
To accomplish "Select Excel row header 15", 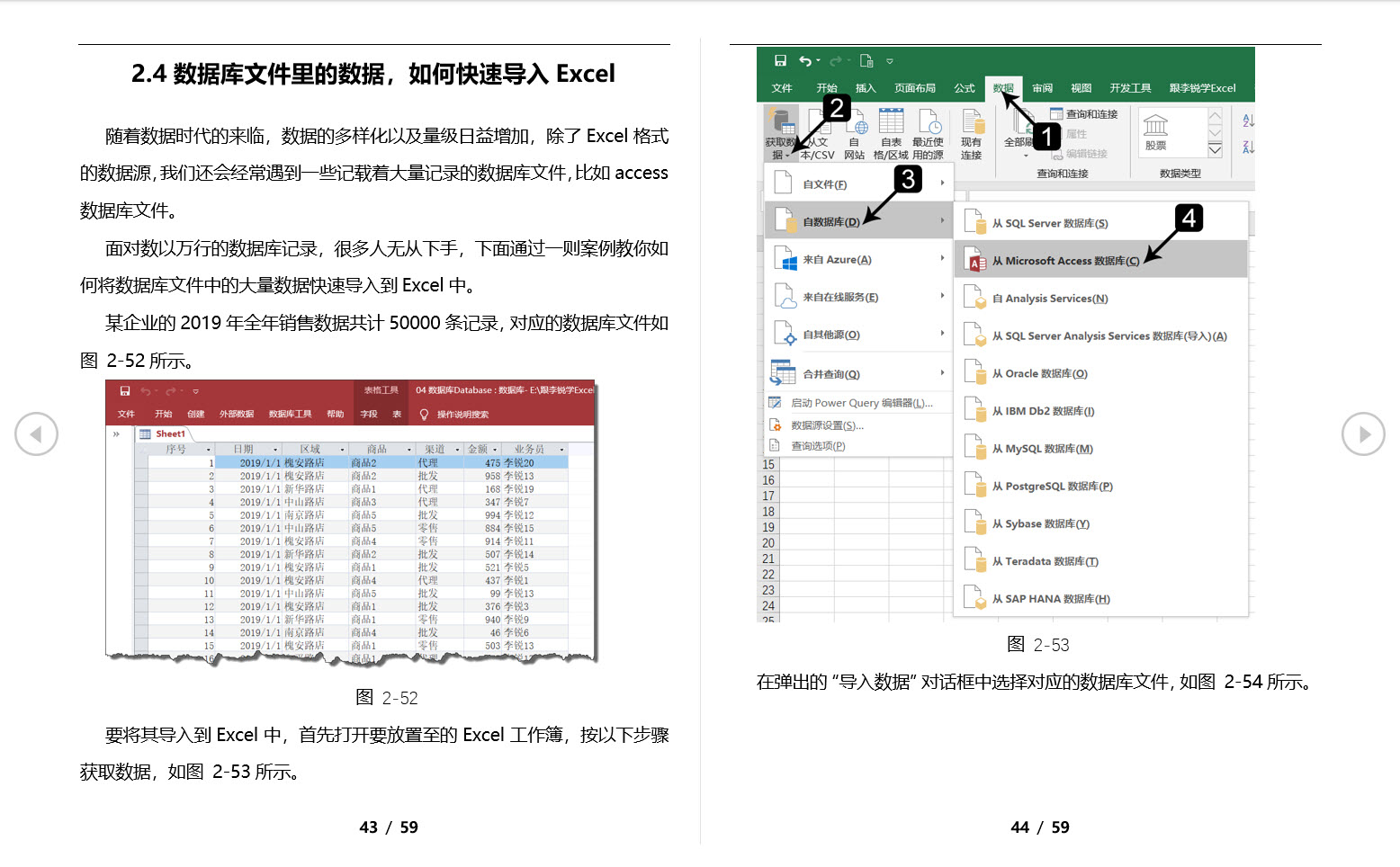I will 768,465.
